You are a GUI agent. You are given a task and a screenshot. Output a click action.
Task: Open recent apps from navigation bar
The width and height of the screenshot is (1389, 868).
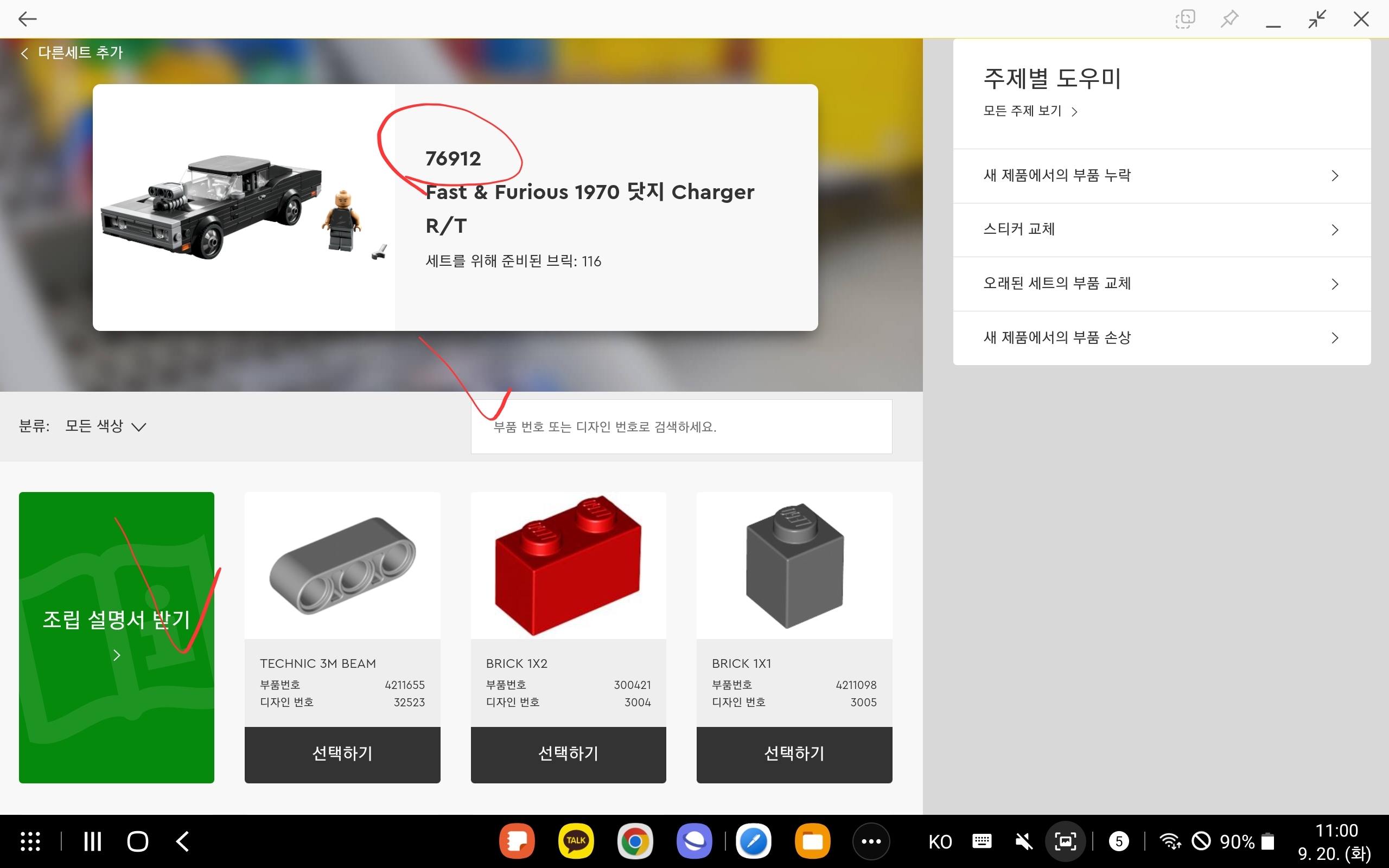click(92, 841)
